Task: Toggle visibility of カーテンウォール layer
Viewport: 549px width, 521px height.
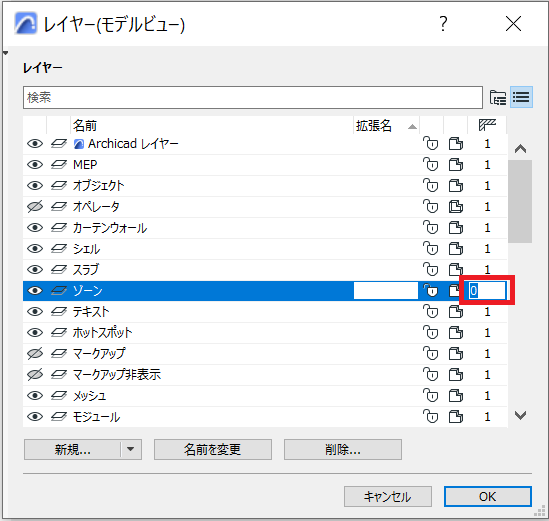Action: [x=35, y=227]
